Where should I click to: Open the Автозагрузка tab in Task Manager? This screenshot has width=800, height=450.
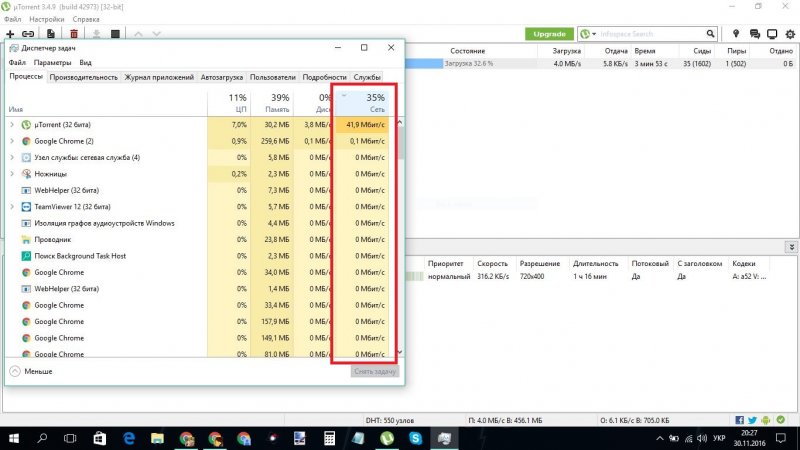pos(220,77)
